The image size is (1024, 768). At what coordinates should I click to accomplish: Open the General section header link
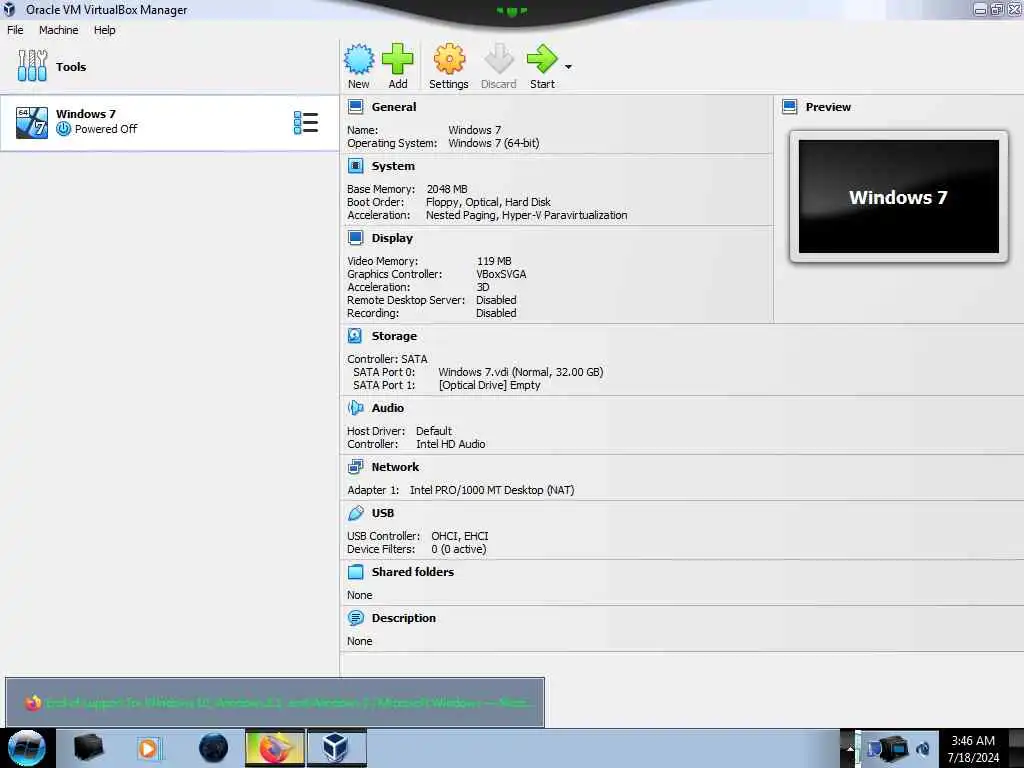tap(394, 107)
